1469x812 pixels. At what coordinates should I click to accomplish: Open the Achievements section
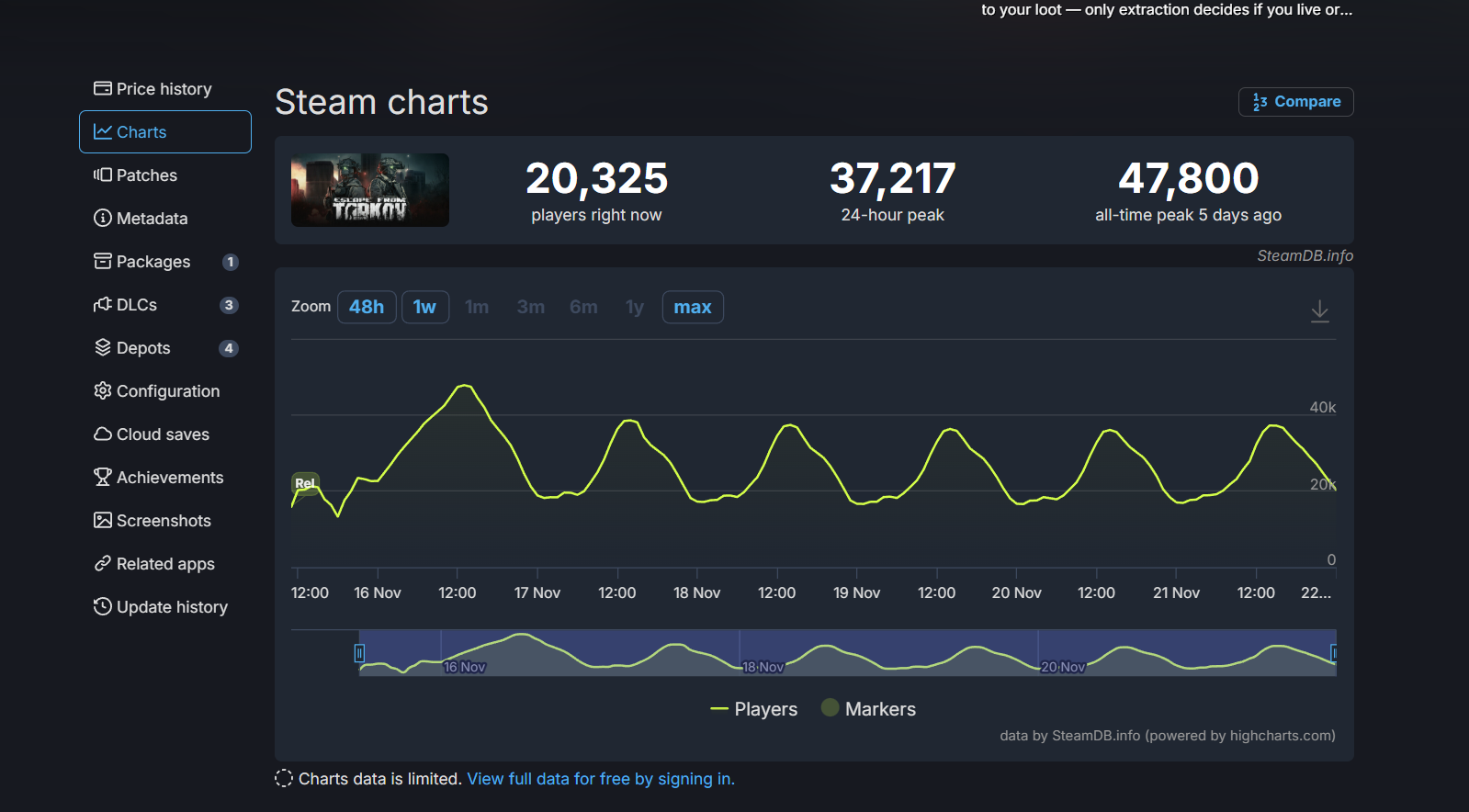point(165,478)
